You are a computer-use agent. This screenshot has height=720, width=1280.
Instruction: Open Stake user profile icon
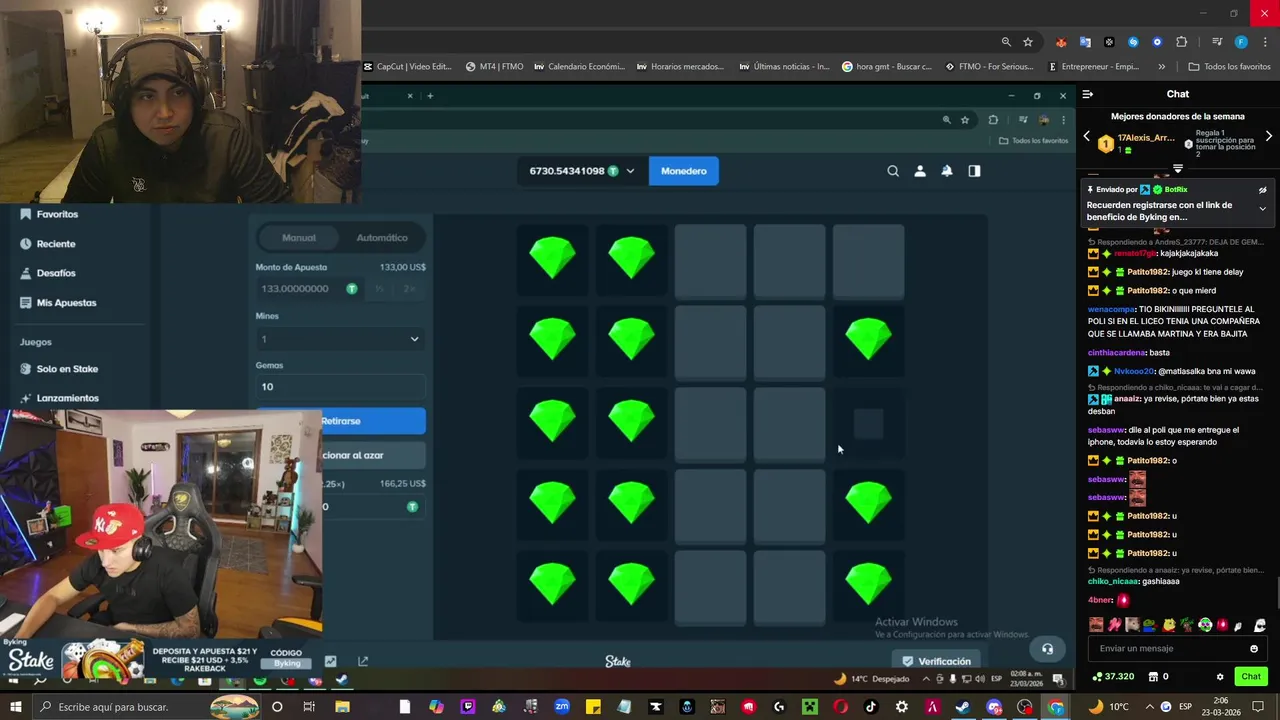(x=920, y=171)
